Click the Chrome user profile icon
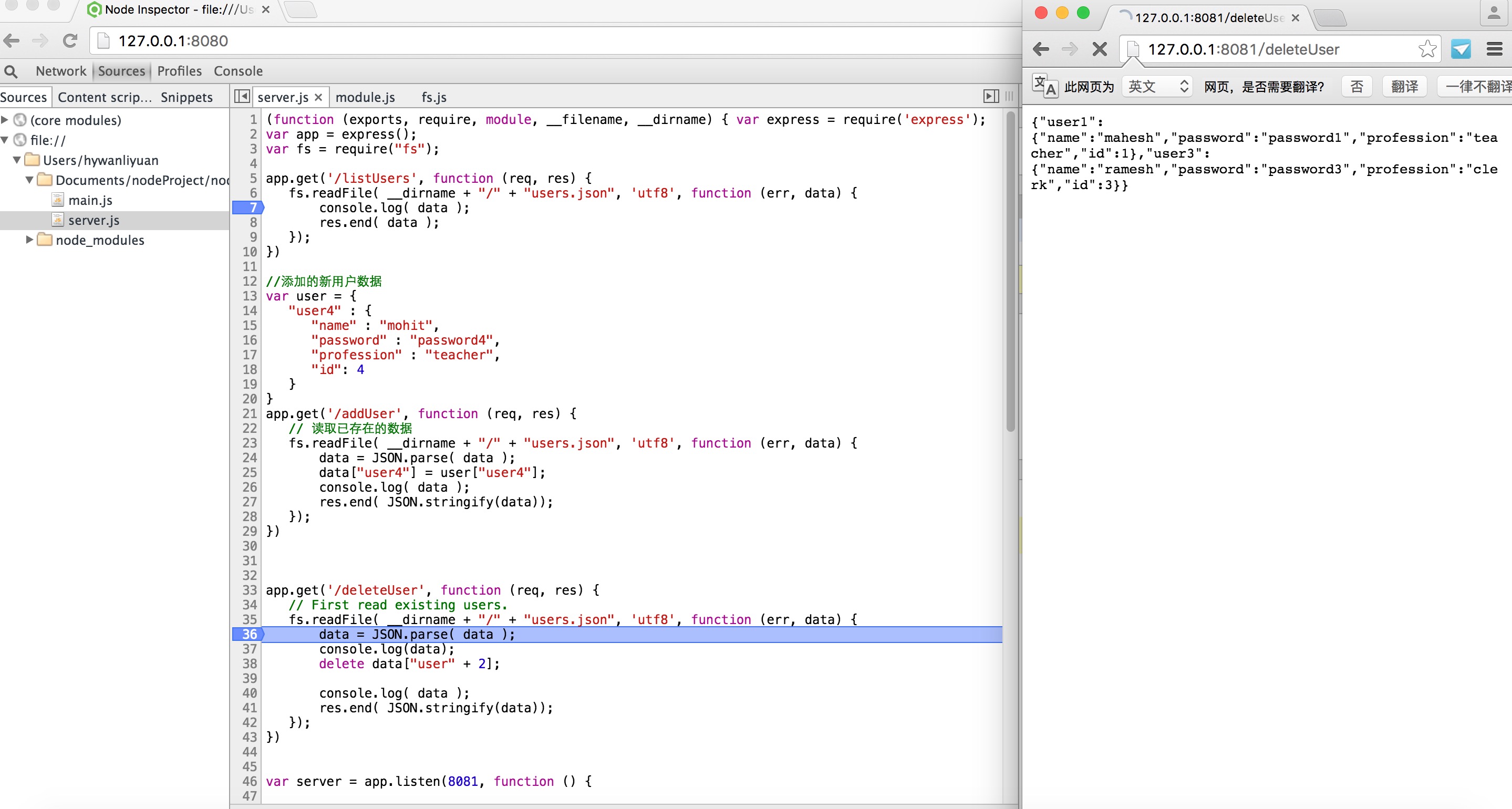The image size is (1512, 809). coord(1494,13)
